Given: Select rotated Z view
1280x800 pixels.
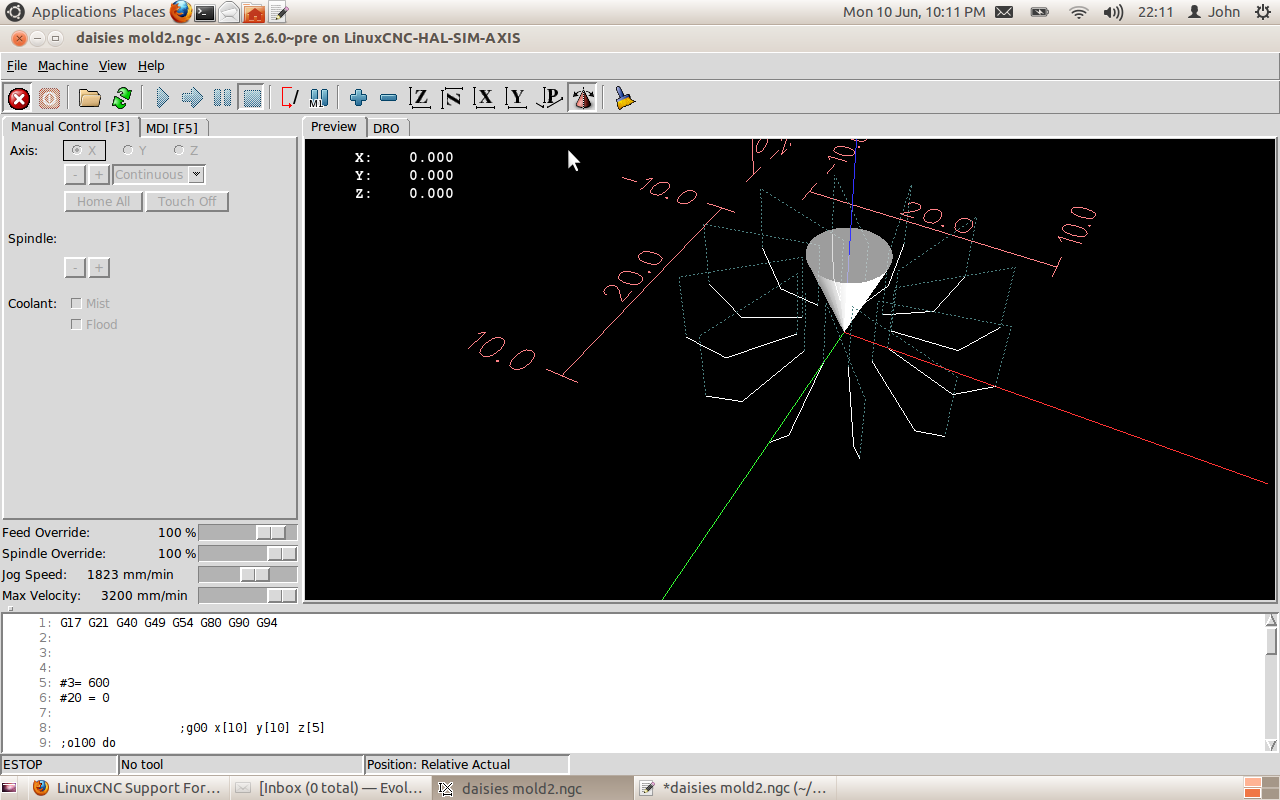Looking at the screenshot, I should click(x=452, y=98).
